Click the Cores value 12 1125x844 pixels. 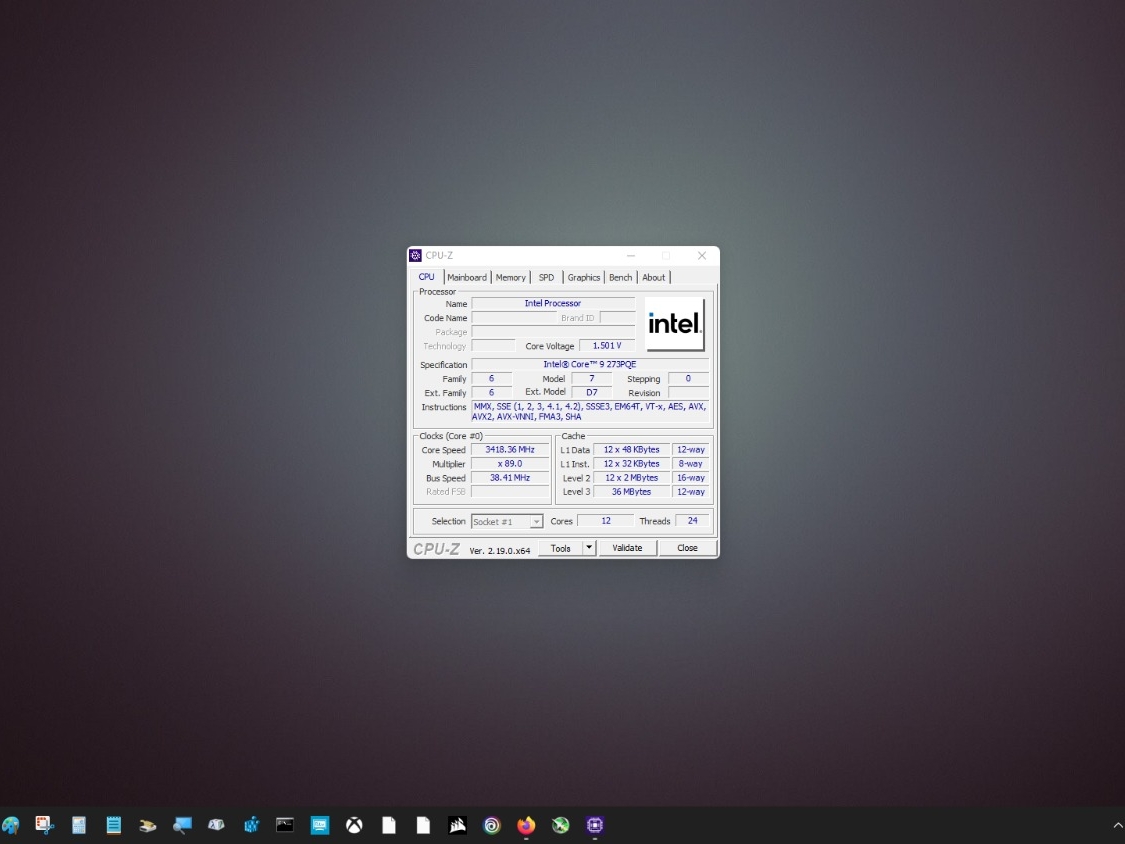(606, 521)
